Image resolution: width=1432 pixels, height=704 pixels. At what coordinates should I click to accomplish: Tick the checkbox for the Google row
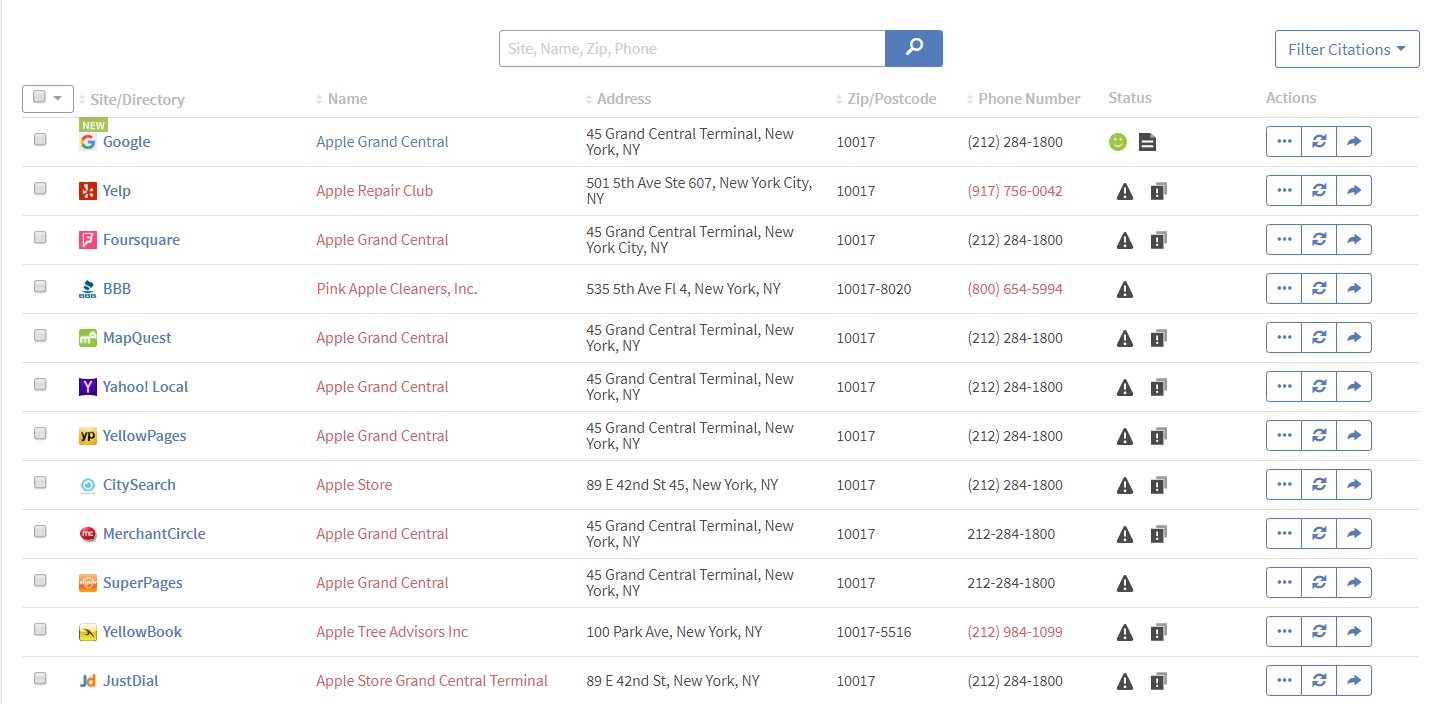click(x=40, y=140)
